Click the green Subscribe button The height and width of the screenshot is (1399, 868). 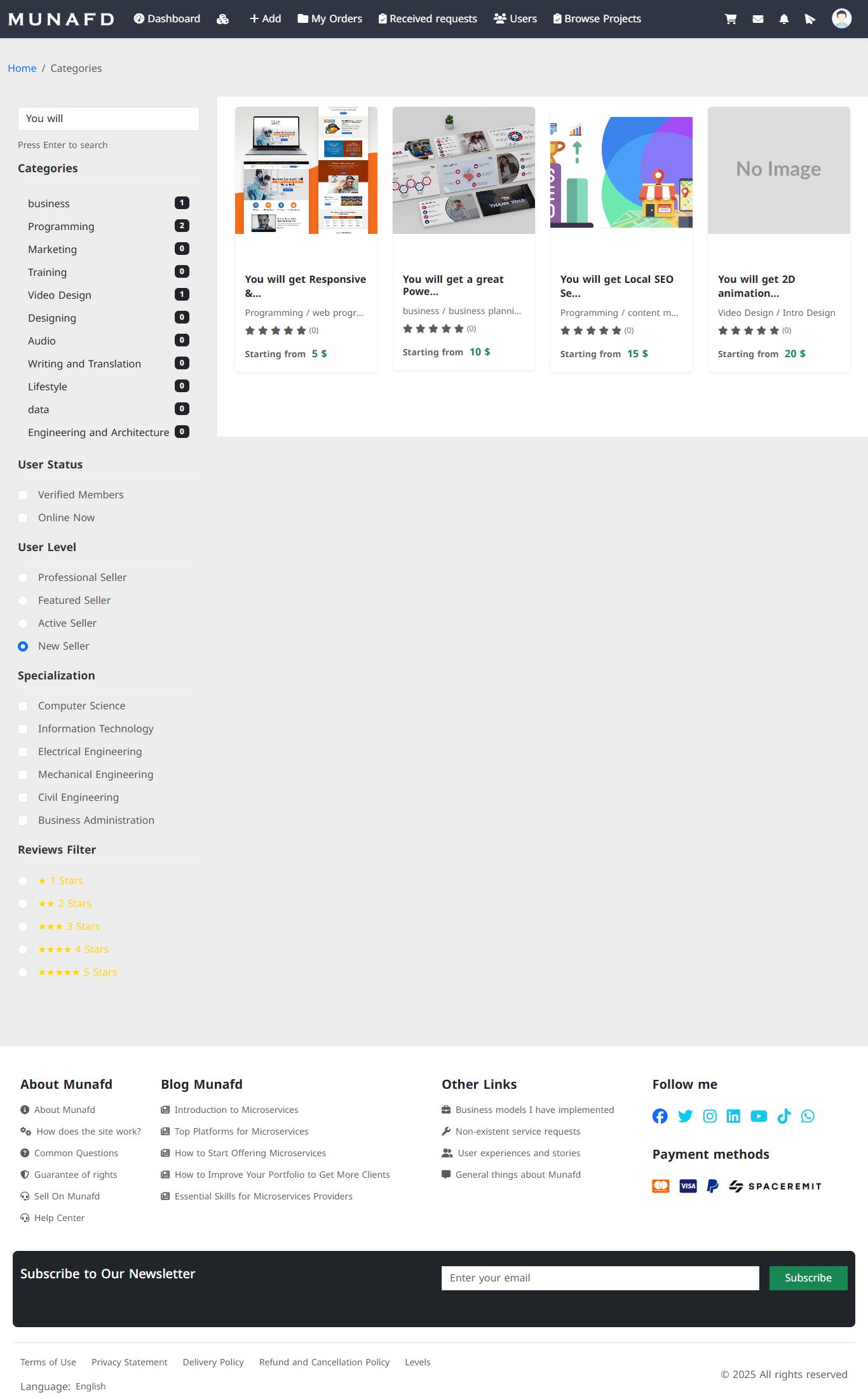pos(808,1278)
